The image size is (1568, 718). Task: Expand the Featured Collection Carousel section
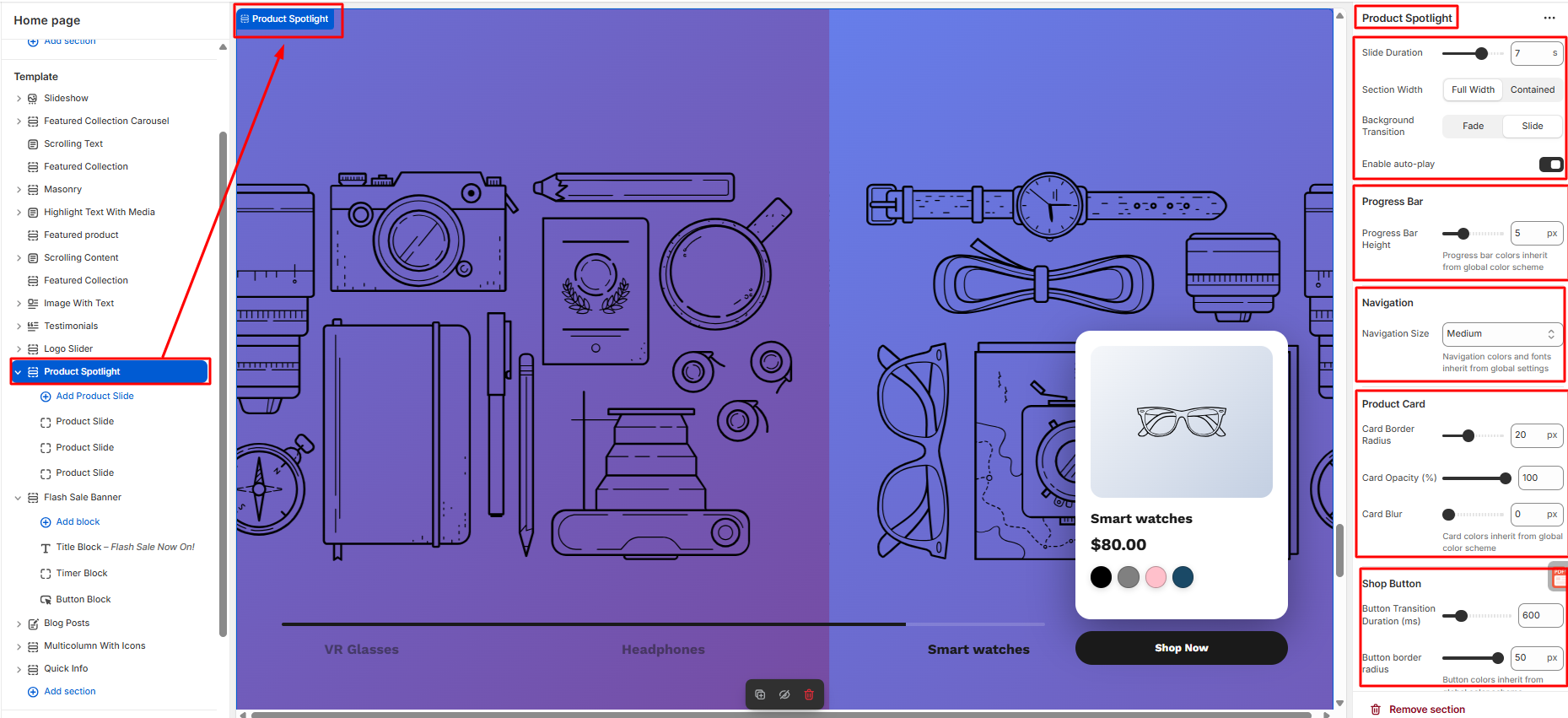point(19,121)
